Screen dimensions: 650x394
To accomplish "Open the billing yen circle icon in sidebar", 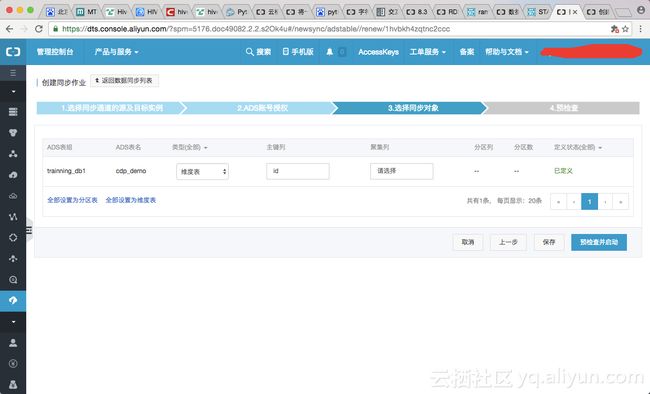I will 13,364.
